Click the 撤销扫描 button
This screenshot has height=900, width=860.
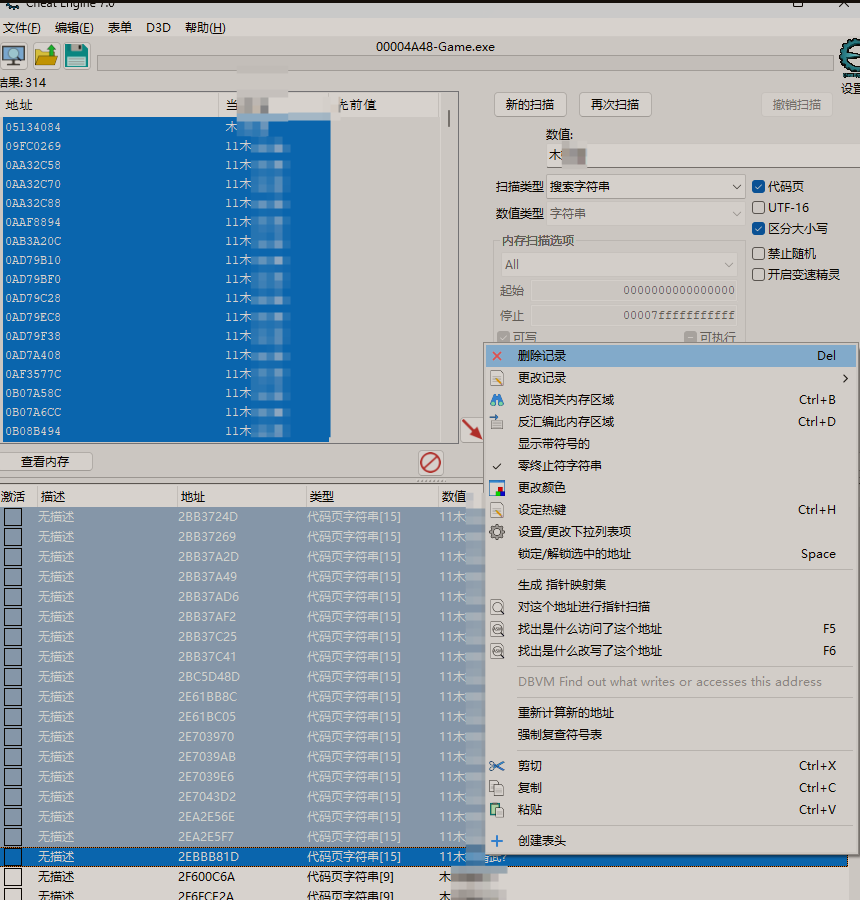[x=797, y=104]
